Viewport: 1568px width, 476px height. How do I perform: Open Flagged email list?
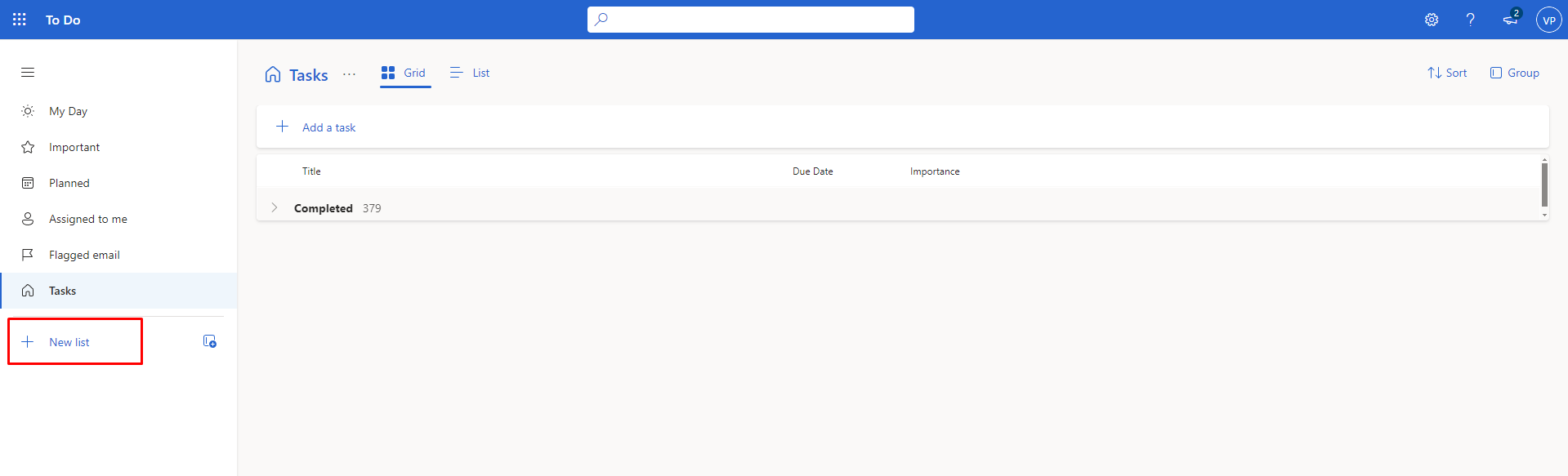click(118, 255)
